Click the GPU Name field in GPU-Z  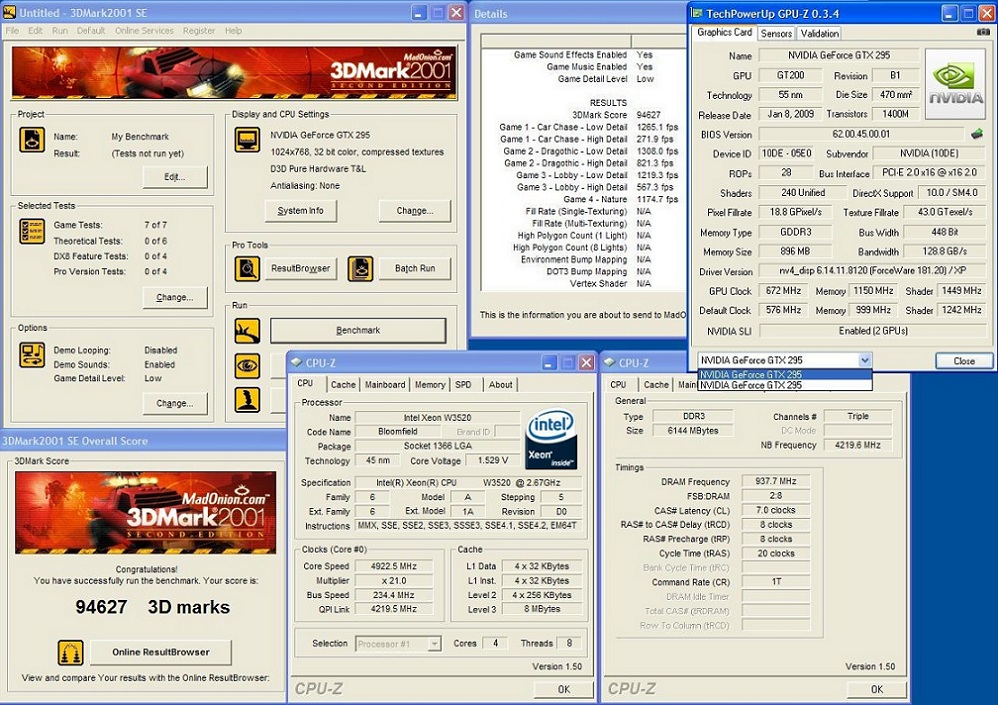click(839, 55)
